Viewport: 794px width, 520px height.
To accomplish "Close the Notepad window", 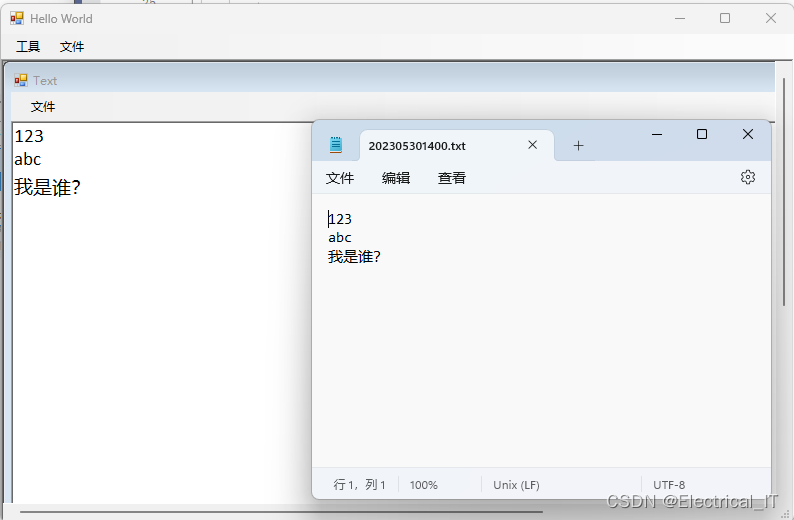I will 747,134.
